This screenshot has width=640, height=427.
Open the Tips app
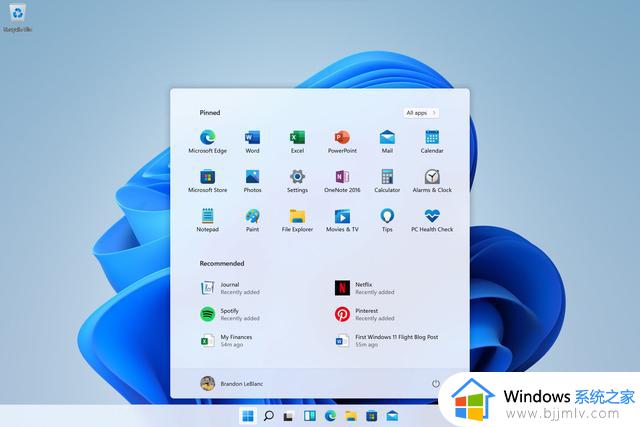387,220
